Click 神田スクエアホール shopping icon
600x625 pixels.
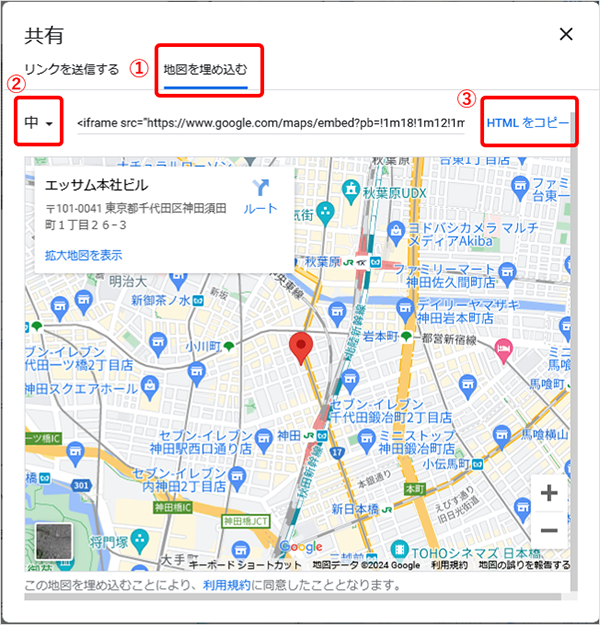point(150,388)
